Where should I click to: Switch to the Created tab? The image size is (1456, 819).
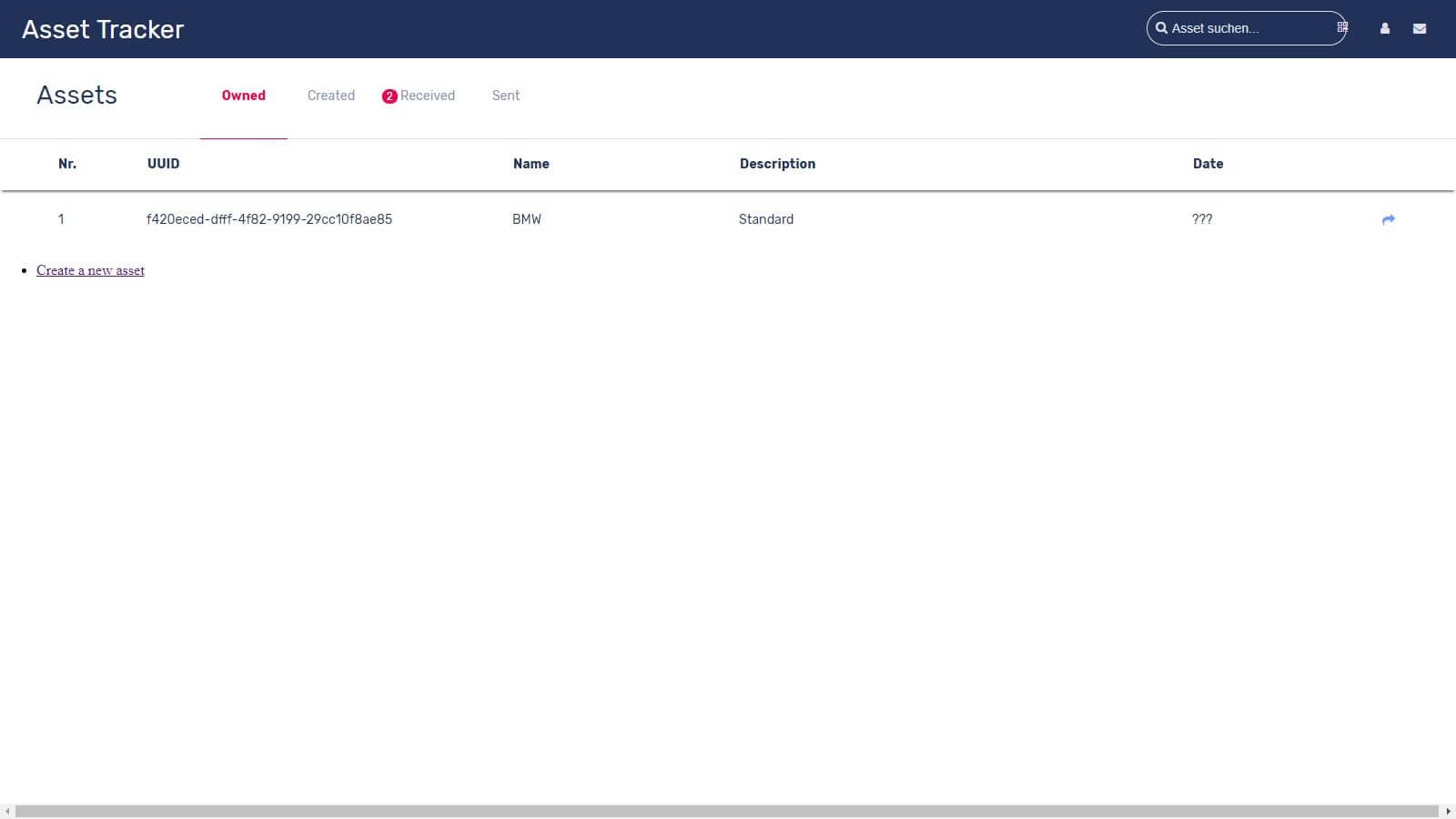[331, 96]
